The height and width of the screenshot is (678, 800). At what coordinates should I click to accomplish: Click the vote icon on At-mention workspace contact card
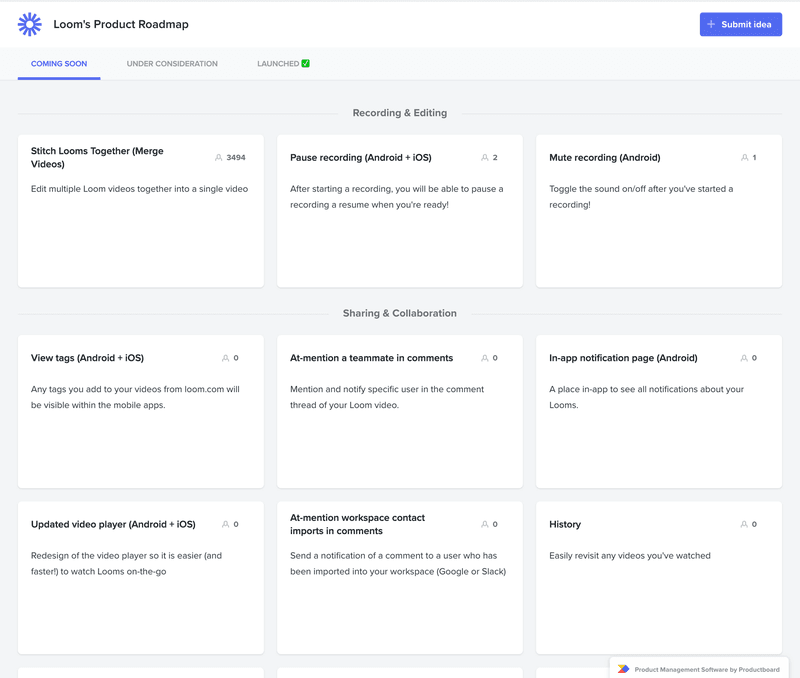pyautogui.click(x=485, y=524)
